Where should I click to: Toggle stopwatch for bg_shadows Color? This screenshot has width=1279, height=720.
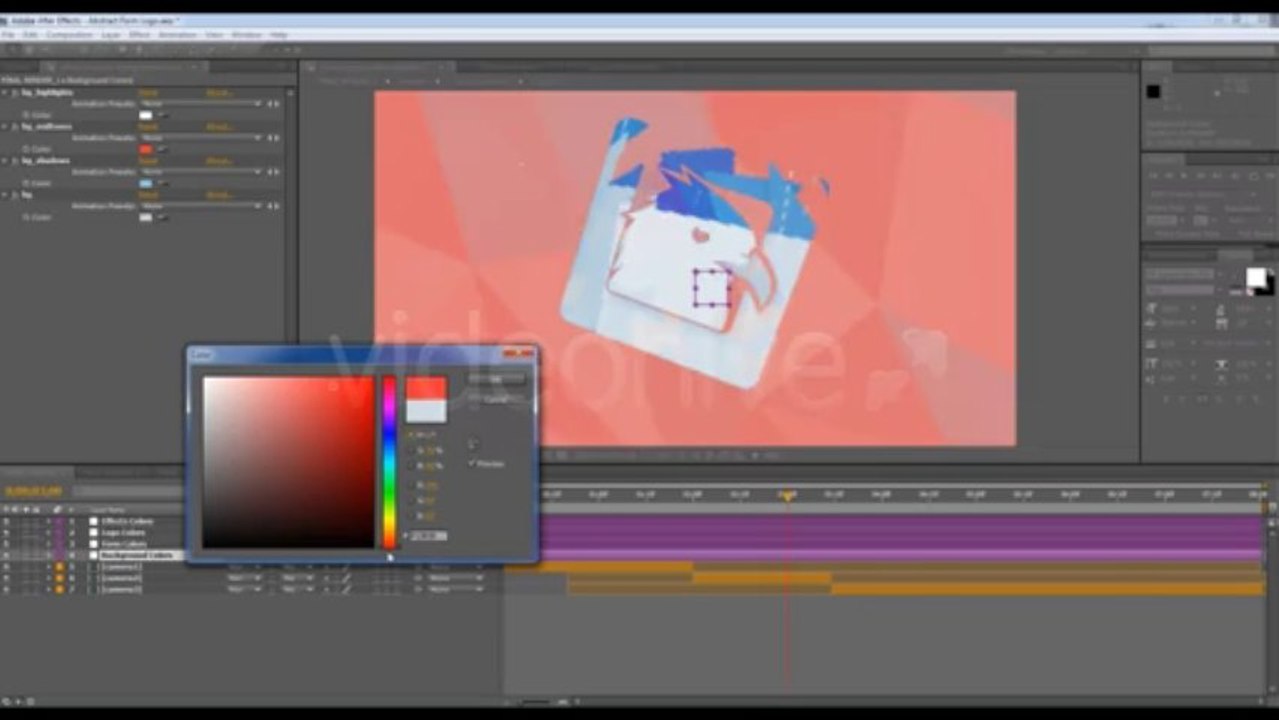[27, 183]
